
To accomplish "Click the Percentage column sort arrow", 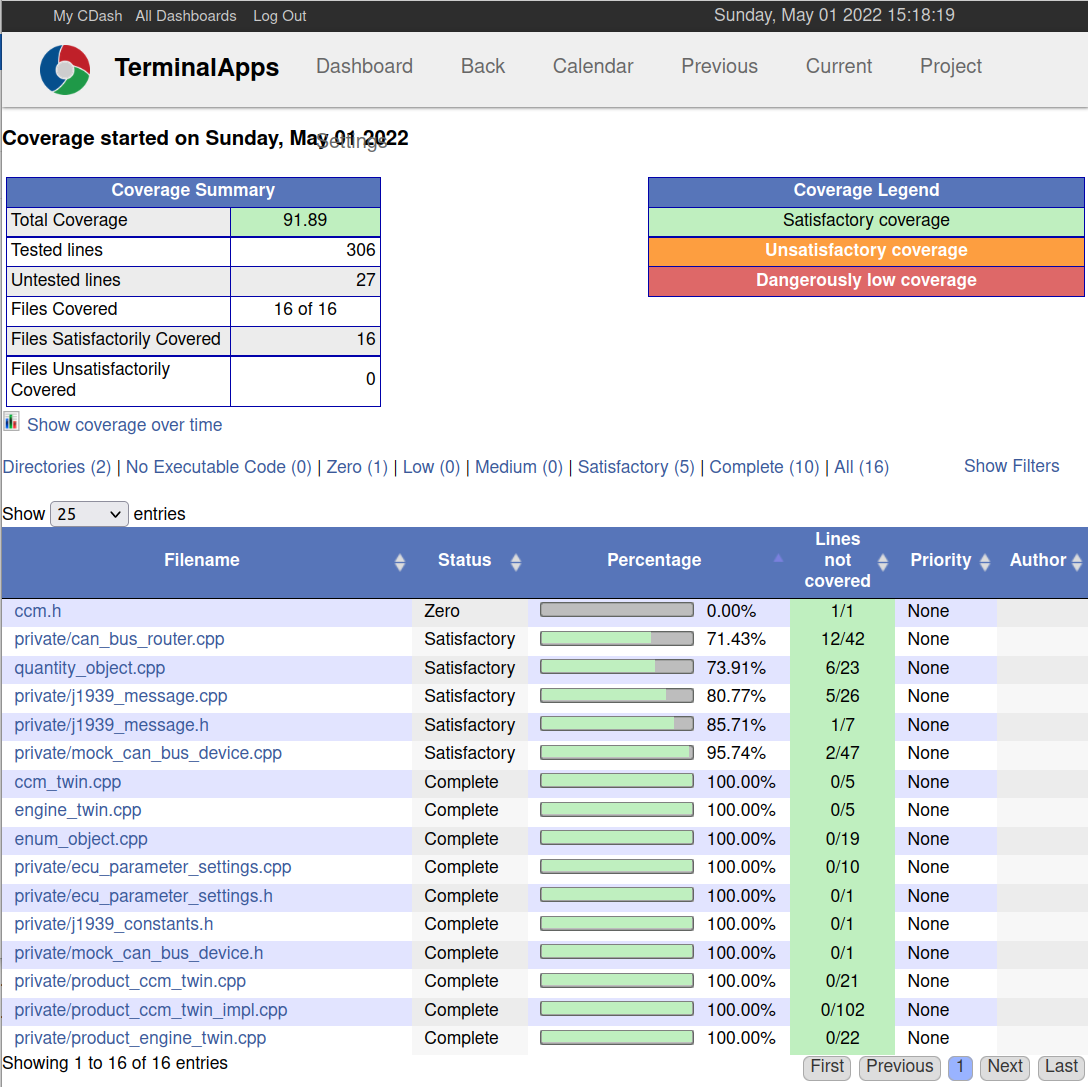I will [x=778, y=559].
